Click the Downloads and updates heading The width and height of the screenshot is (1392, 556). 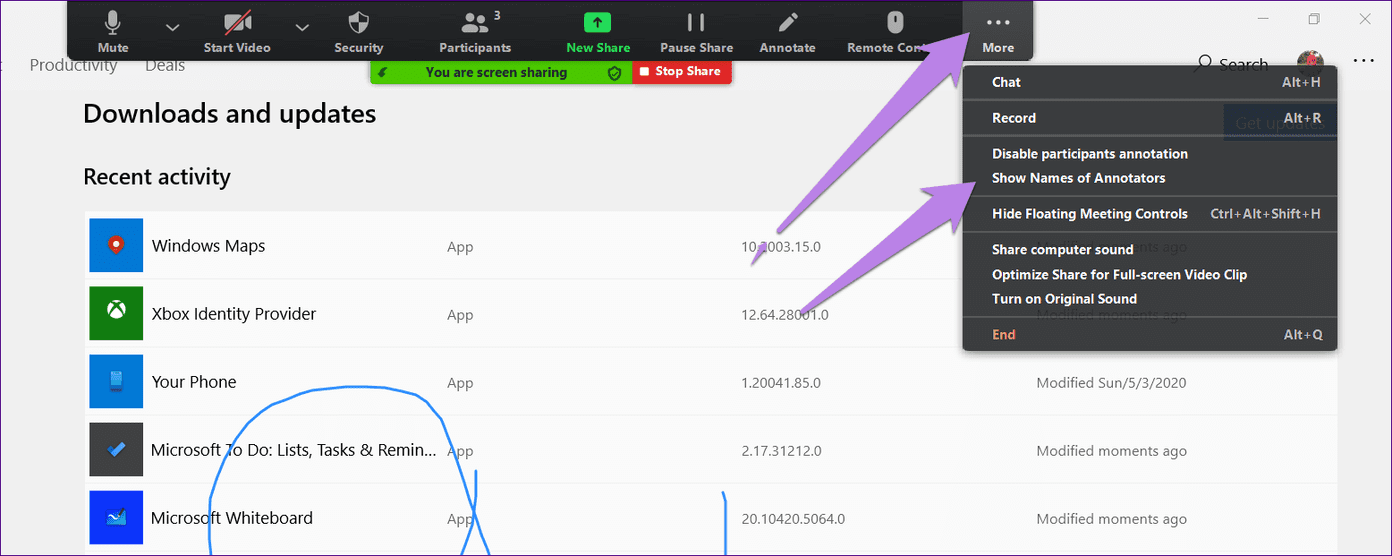click(x=229, y=114)
